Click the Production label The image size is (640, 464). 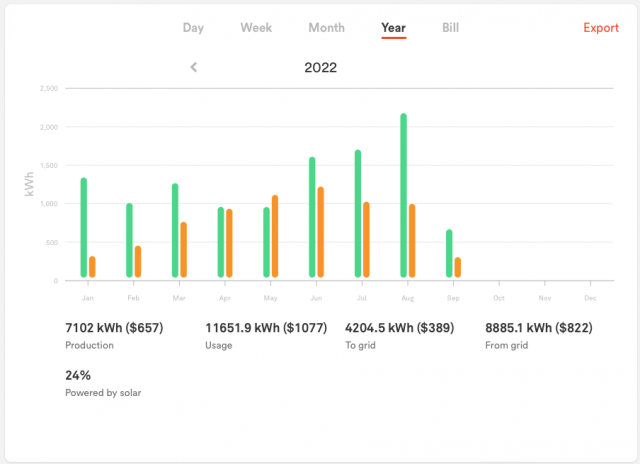pyautogui.click(x=89, y=345)
